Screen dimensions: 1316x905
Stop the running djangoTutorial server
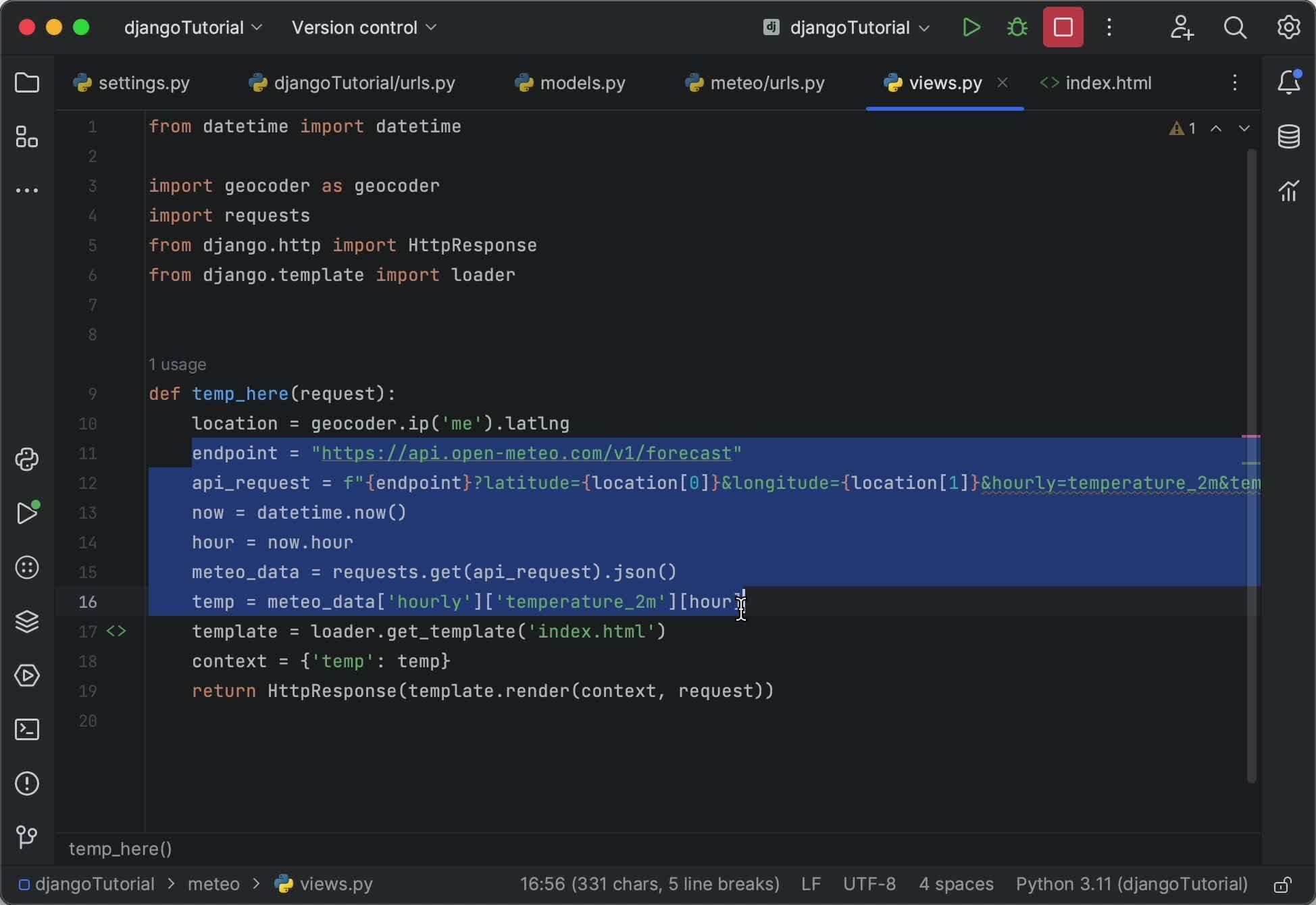click(1062, 27)
